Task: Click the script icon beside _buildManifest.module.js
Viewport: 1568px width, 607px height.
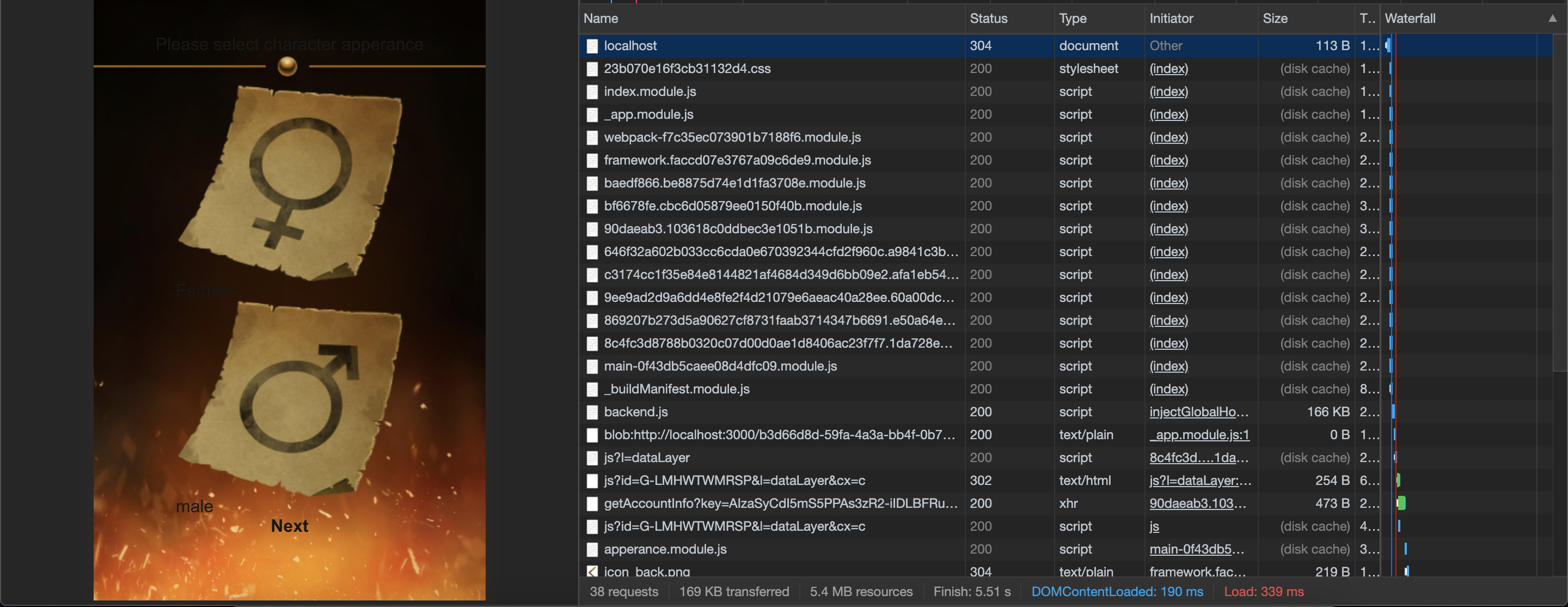Action: [592, 389]
